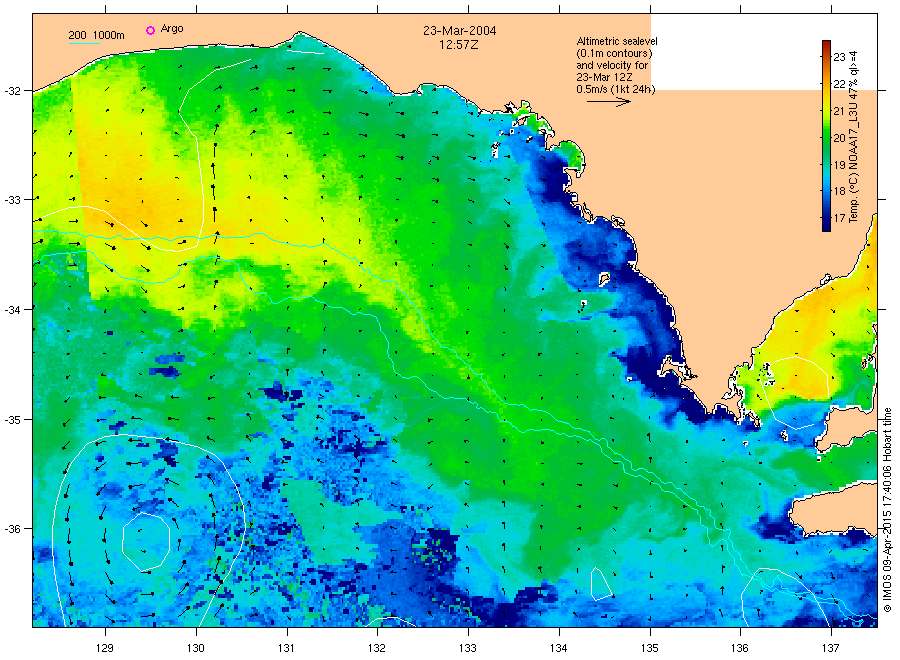
Task: Click the Temp. NOAA17 color bar title
Action: pyautogui.click(x=854, y=137)
